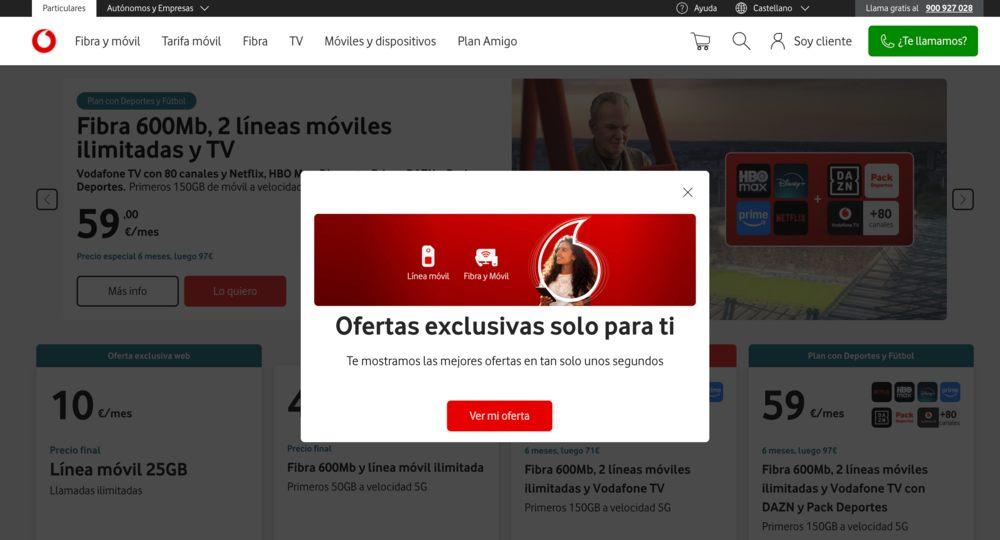Click the Línea móvil 25GB card title

(119, 469)
